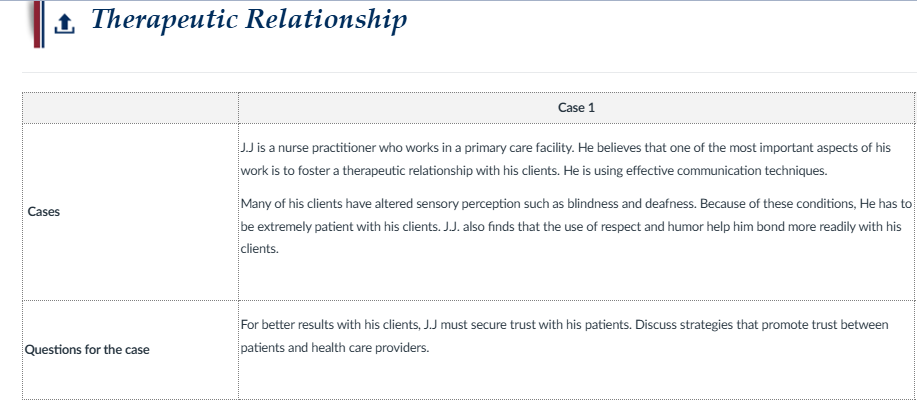917x420 pixels.
Task: Click the paragraph starting with J.J is a nurse practitioner
Action: 566,159
